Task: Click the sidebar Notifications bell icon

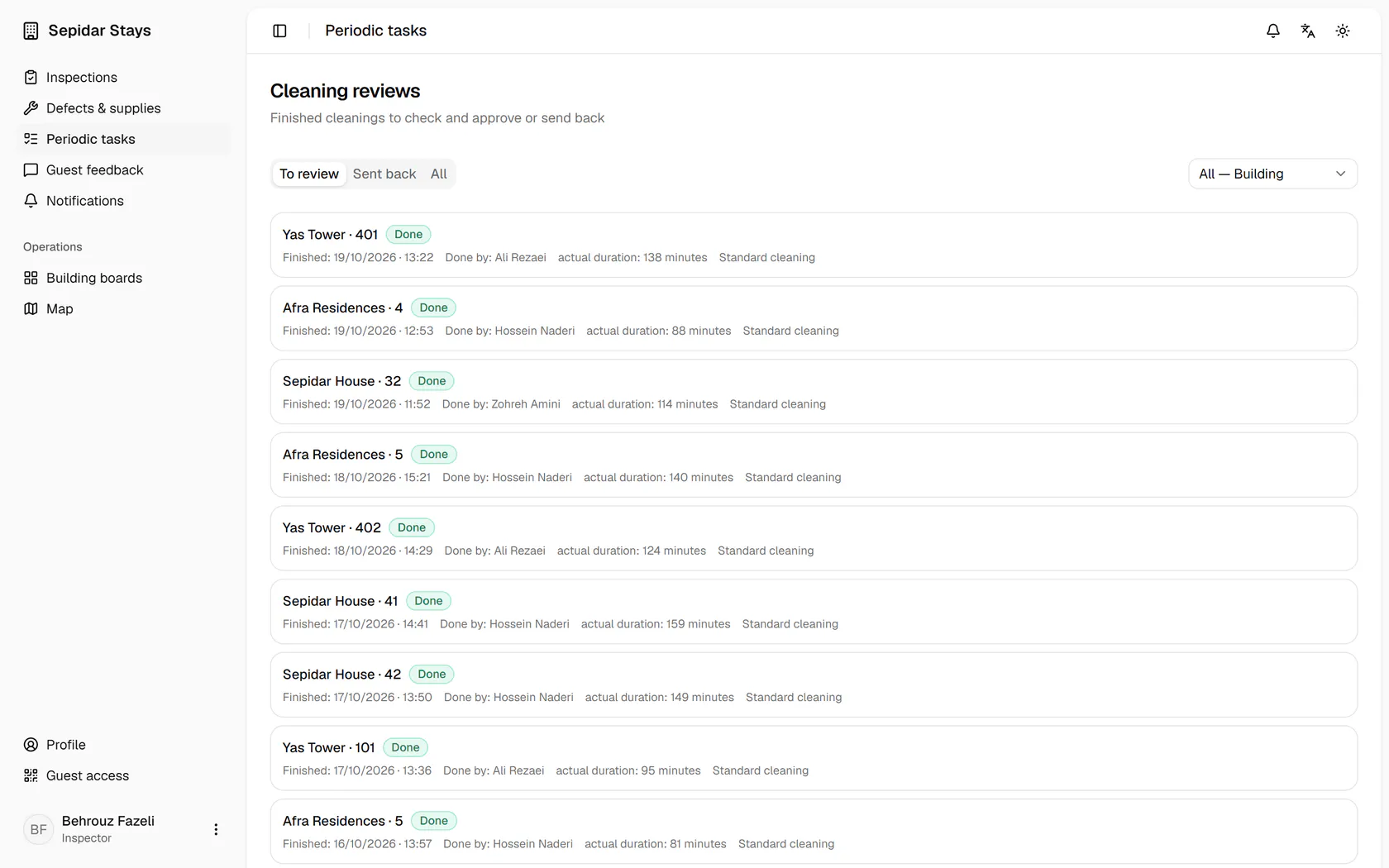Action: pos(31,201)
